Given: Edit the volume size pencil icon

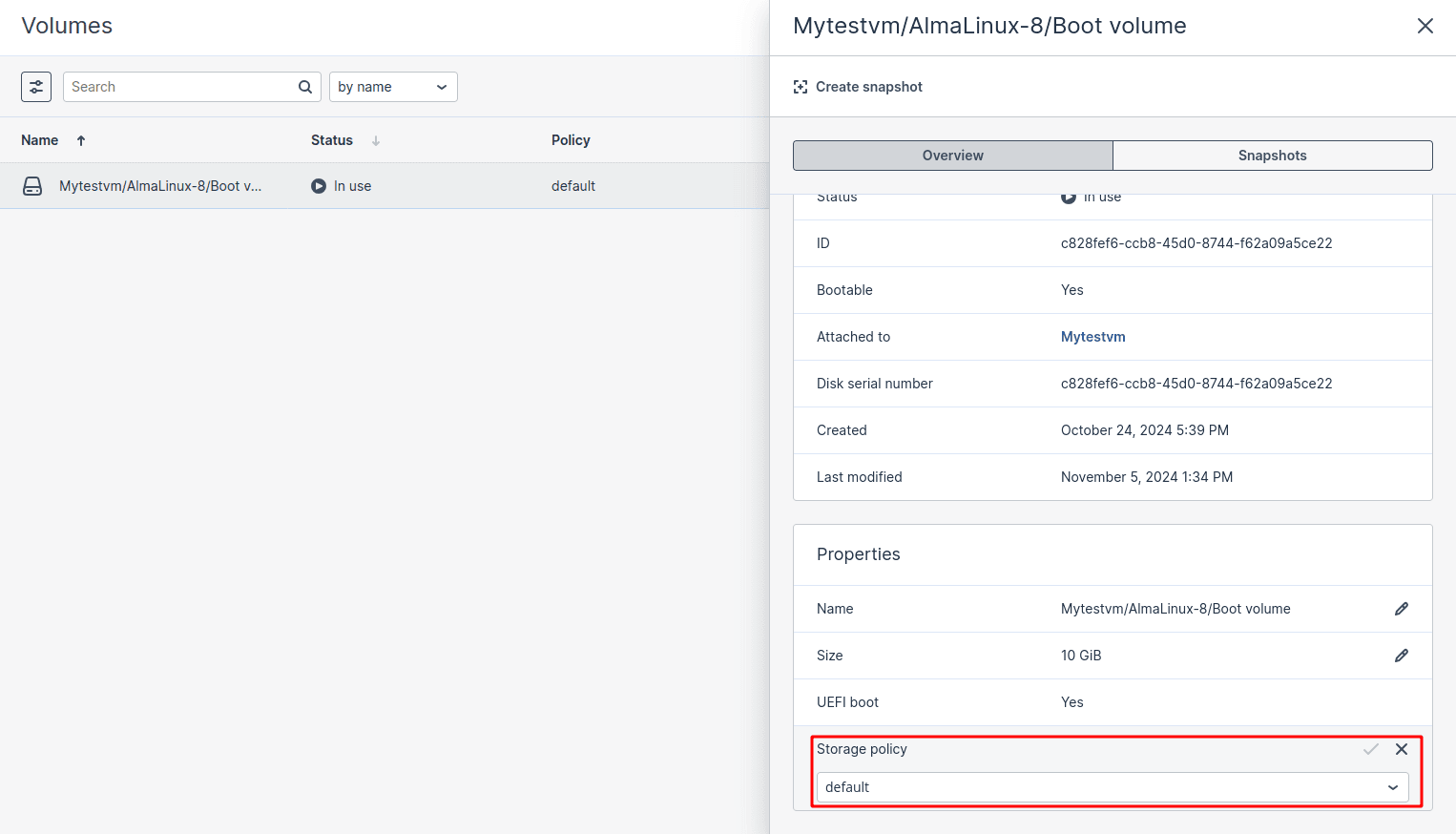Looking at the screenshot, I should tap(1401, 656).
